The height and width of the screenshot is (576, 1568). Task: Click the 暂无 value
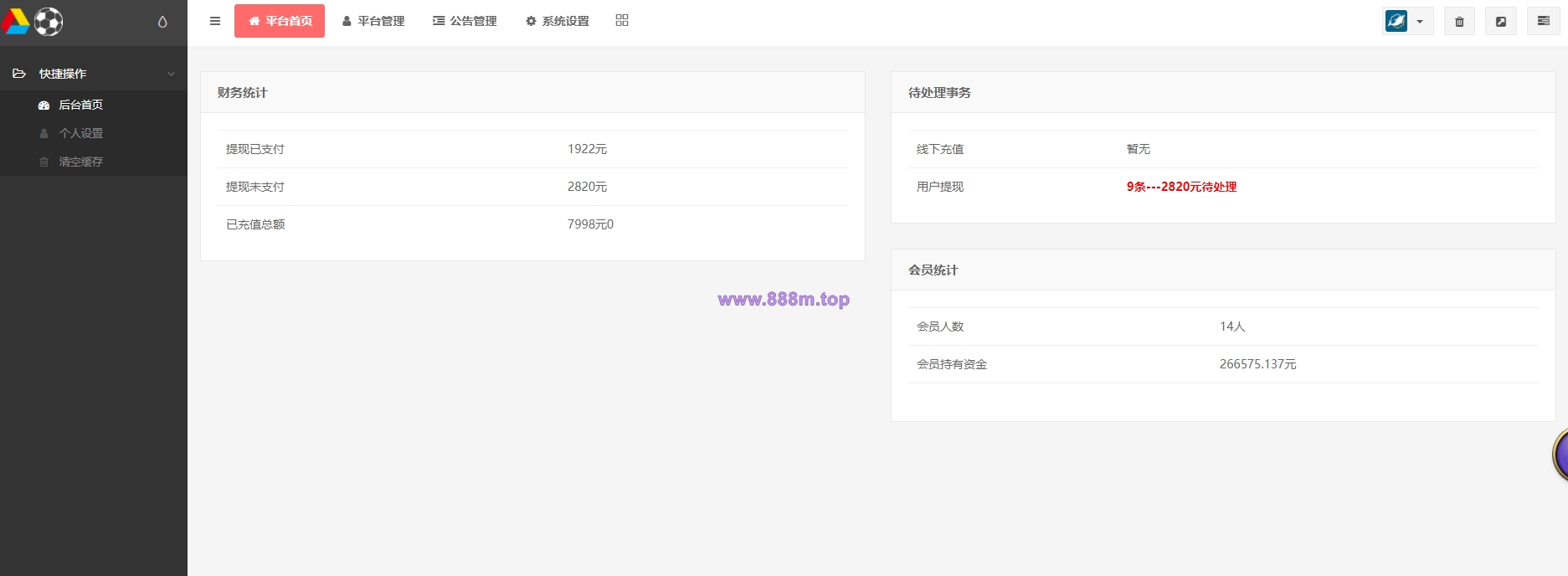click(x=1139, y=149)
